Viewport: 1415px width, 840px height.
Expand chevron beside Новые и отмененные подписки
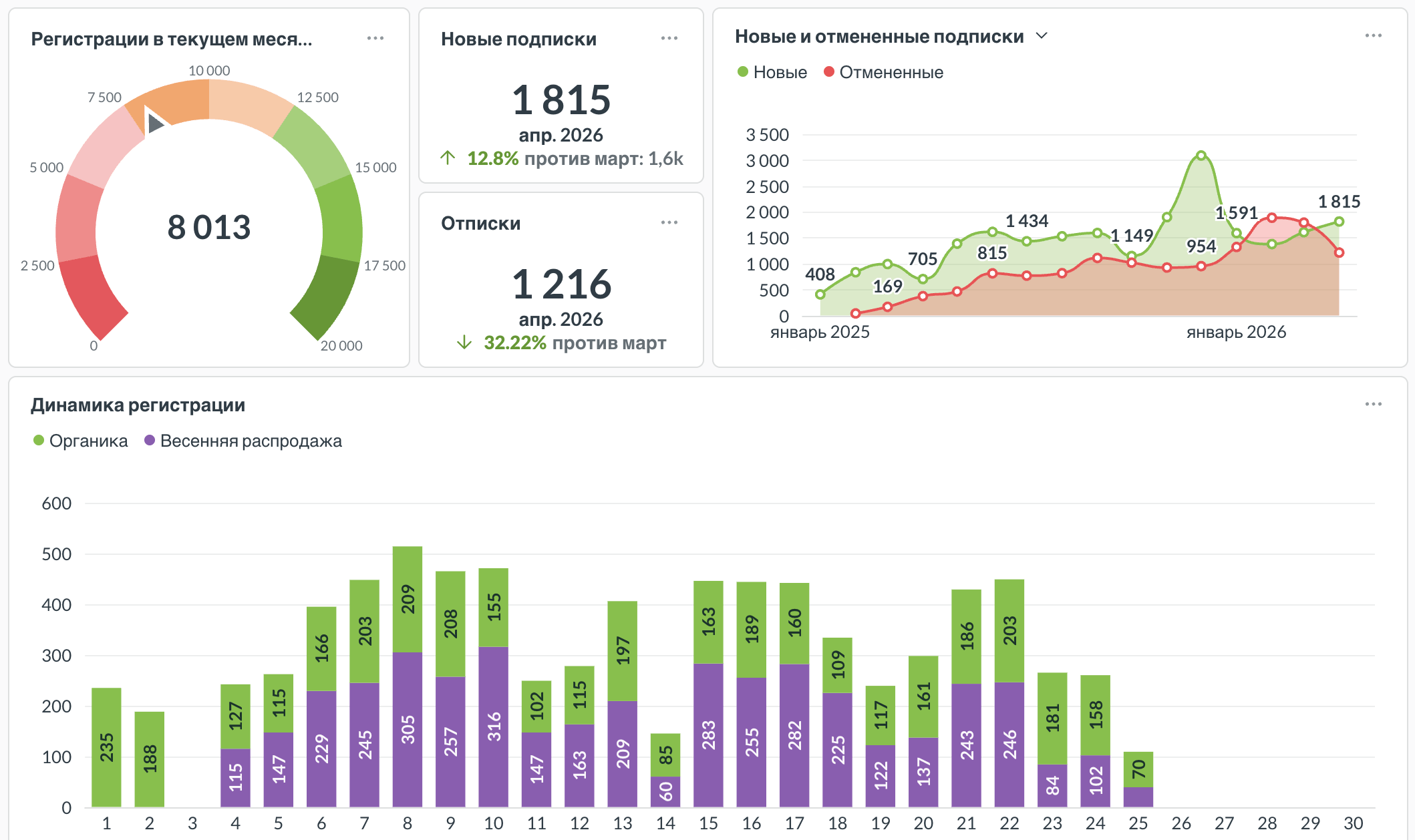1041,35
